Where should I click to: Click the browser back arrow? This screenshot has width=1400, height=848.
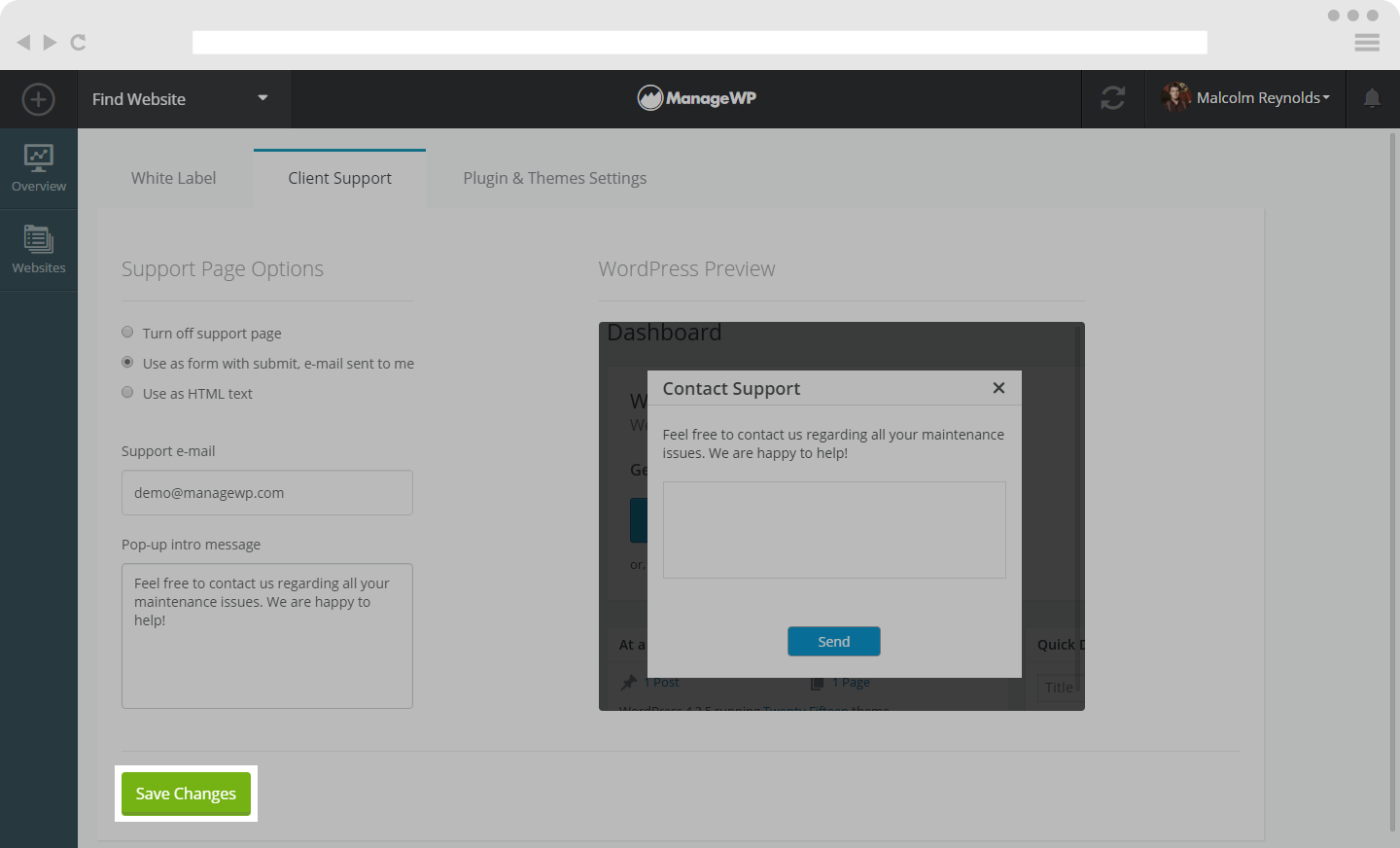tap(23, 42)
